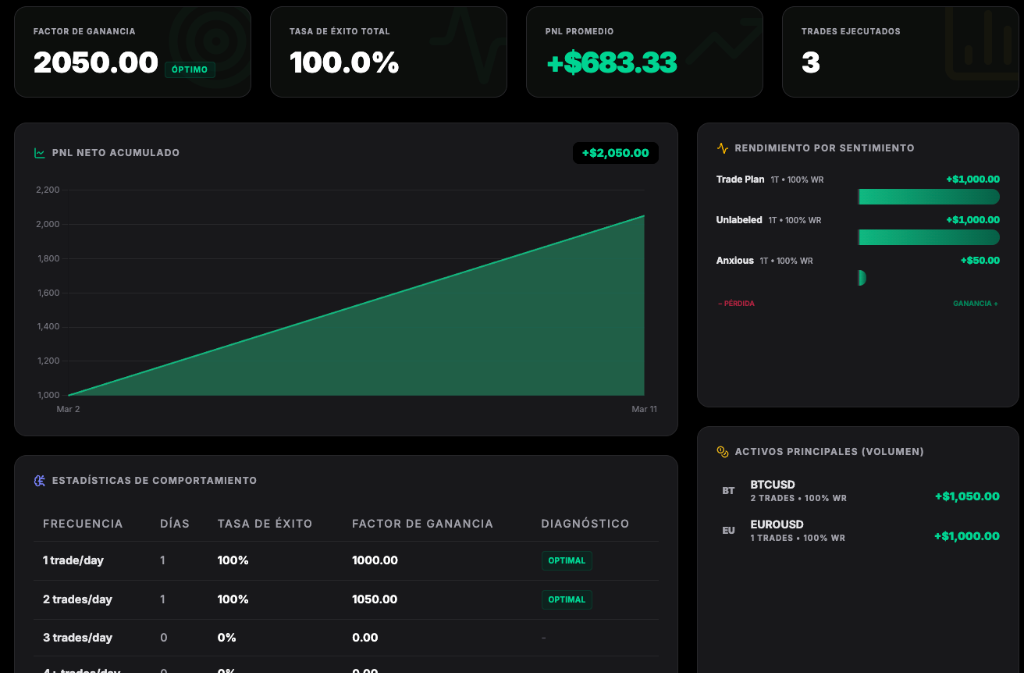Click the OPTIMAL badge on 1 trade/day row
This screenshot has height=673, width=1024.
point(566,561)
